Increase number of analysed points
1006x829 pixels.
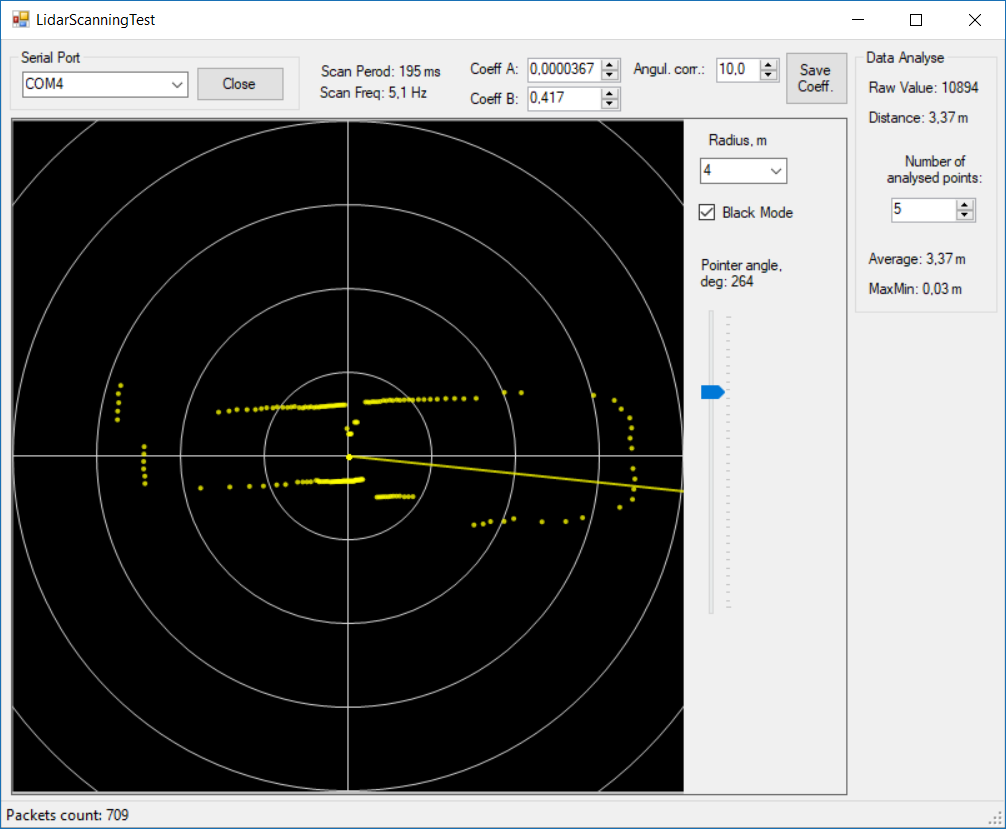pos(964,205)
